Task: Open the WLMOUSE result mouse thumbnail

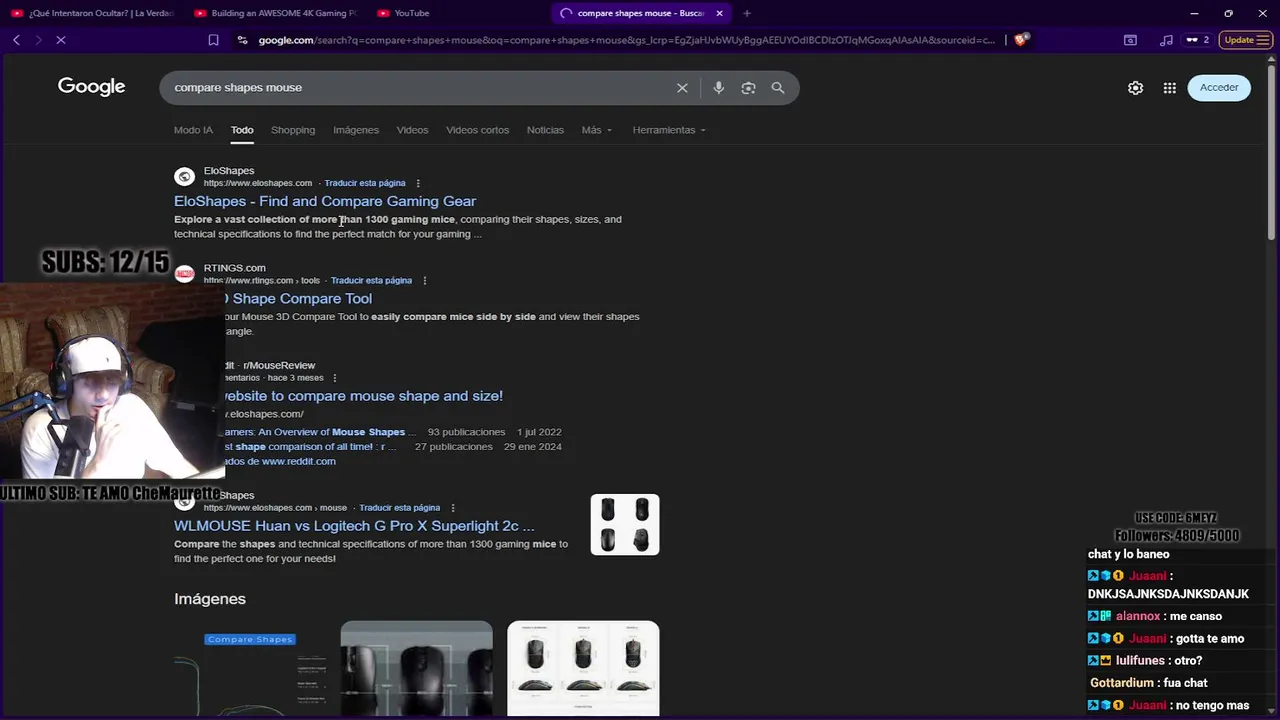Action: (625, 525)
